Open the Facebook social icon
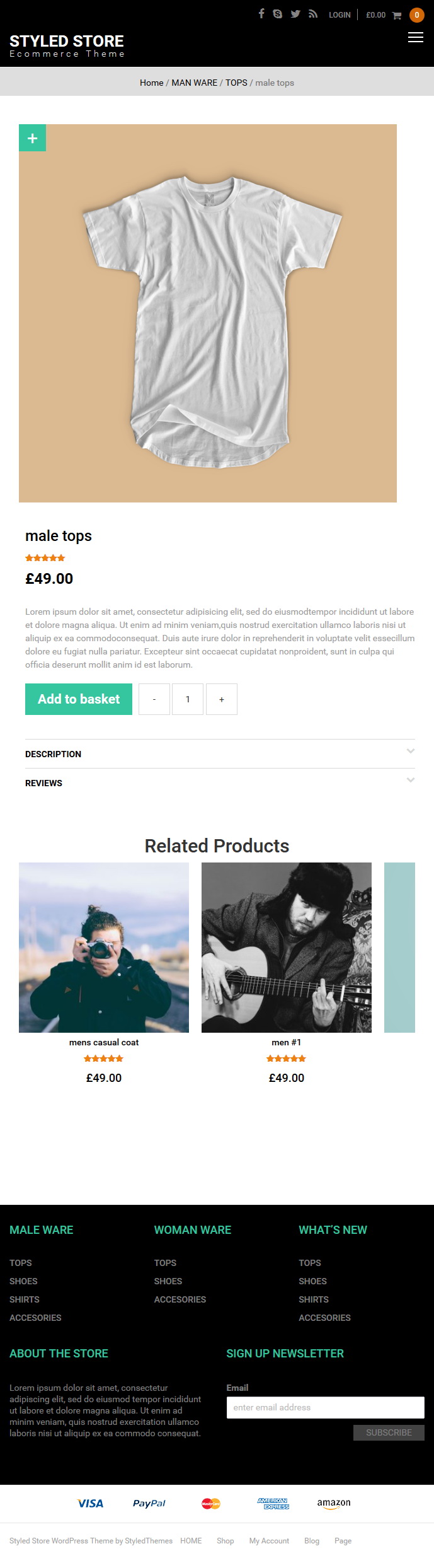Image resolution: width=434 pixels, height=1568 pixels. pyautogui.click(x=261, y=13)
